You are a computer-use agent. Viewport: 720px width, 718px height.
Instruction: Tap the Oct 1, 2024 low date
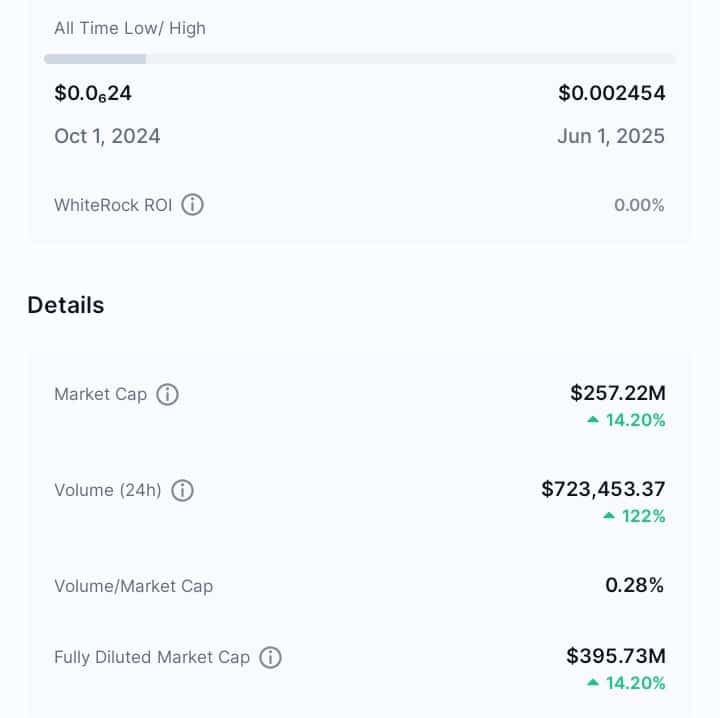tap(107, 136)
